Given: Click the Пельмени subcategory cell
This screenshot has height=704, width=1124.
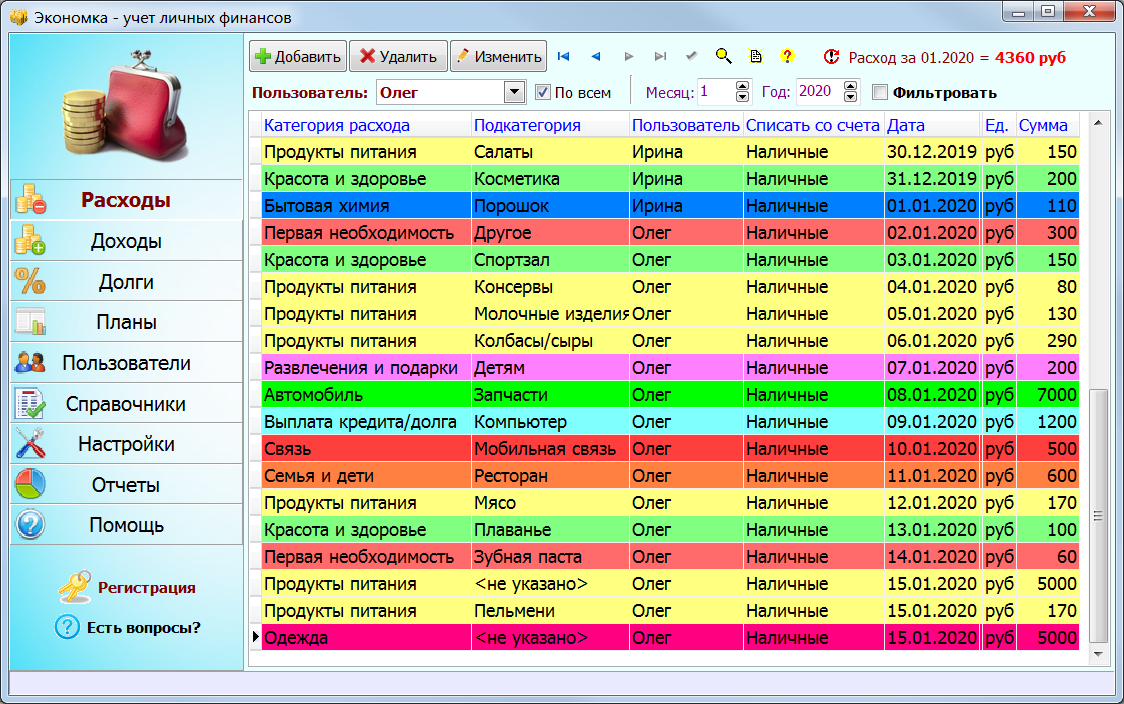Looking at the screenshot, I should click(x=550, y=611).
